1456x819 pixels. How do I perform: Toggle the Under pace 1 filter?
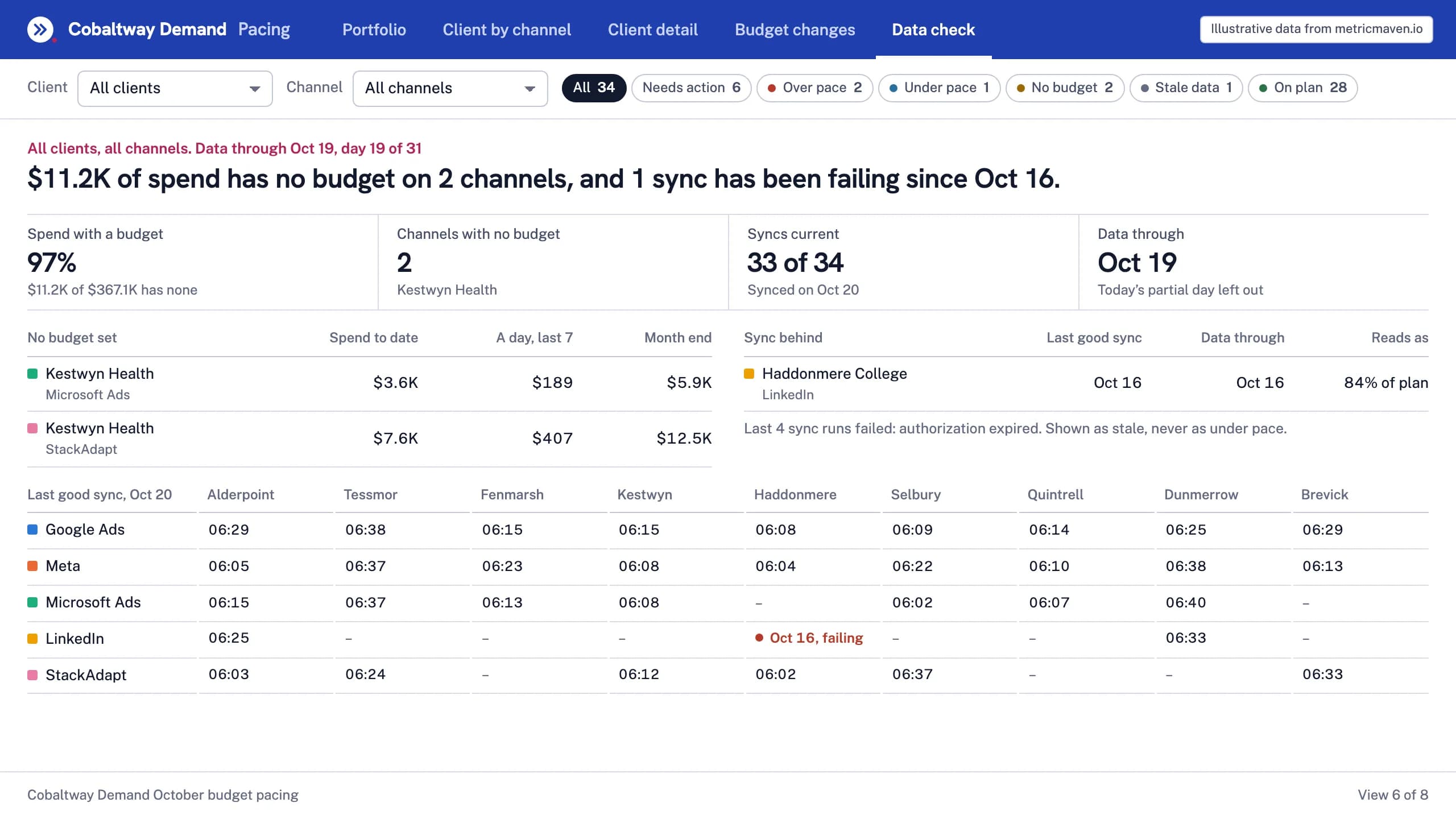939,88
